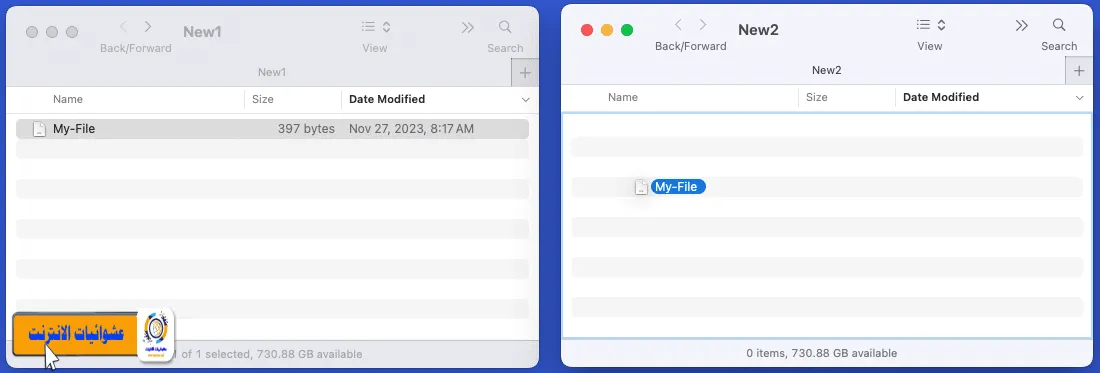The image size is (1100, 373).
Task: Open View options in New1 window
Action: [375, 27]
